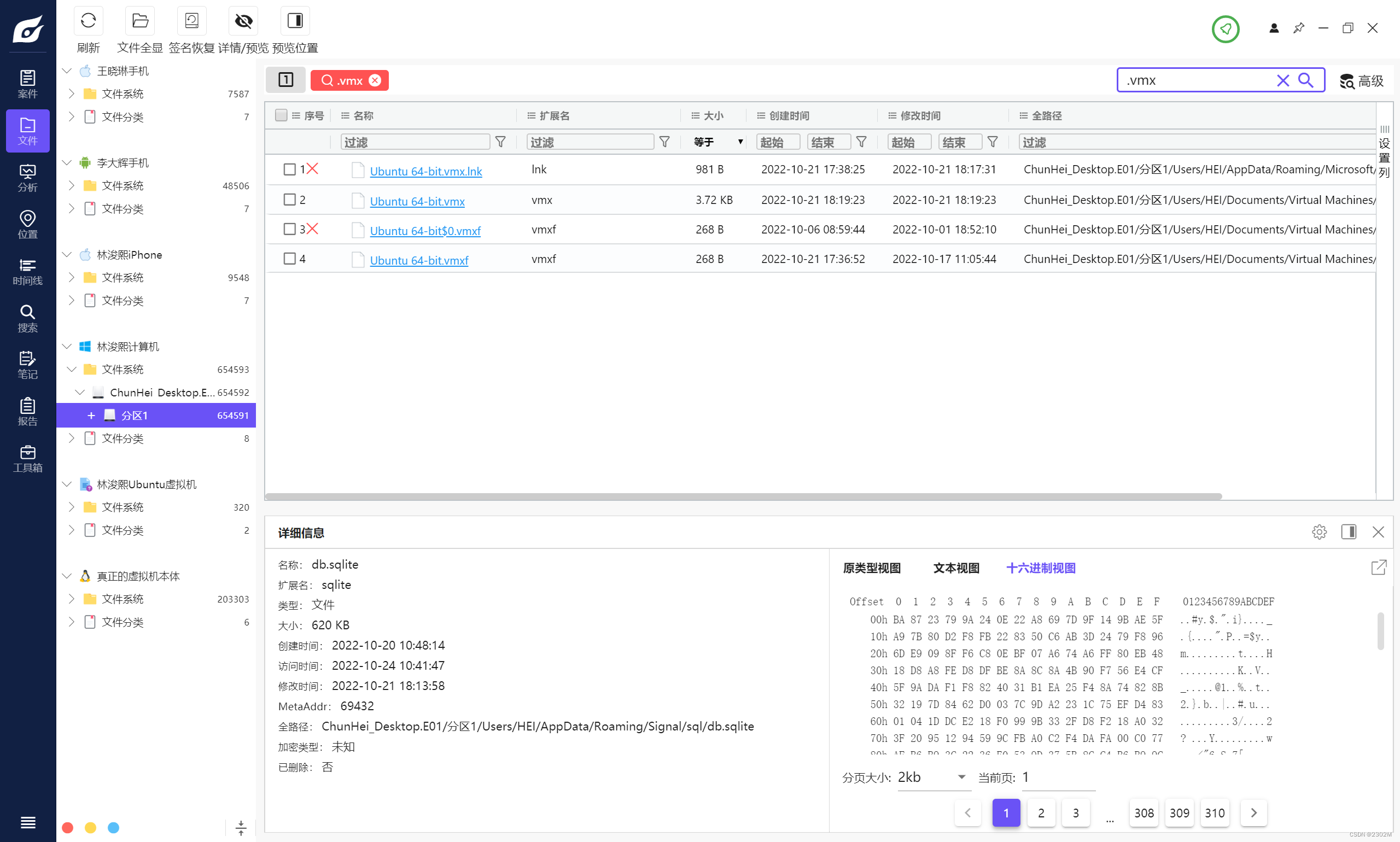1400x842 pixels.
Task: Check the box for row 4 Ubuntu 64-bit.vmxf
Action: tap(289, 259)
